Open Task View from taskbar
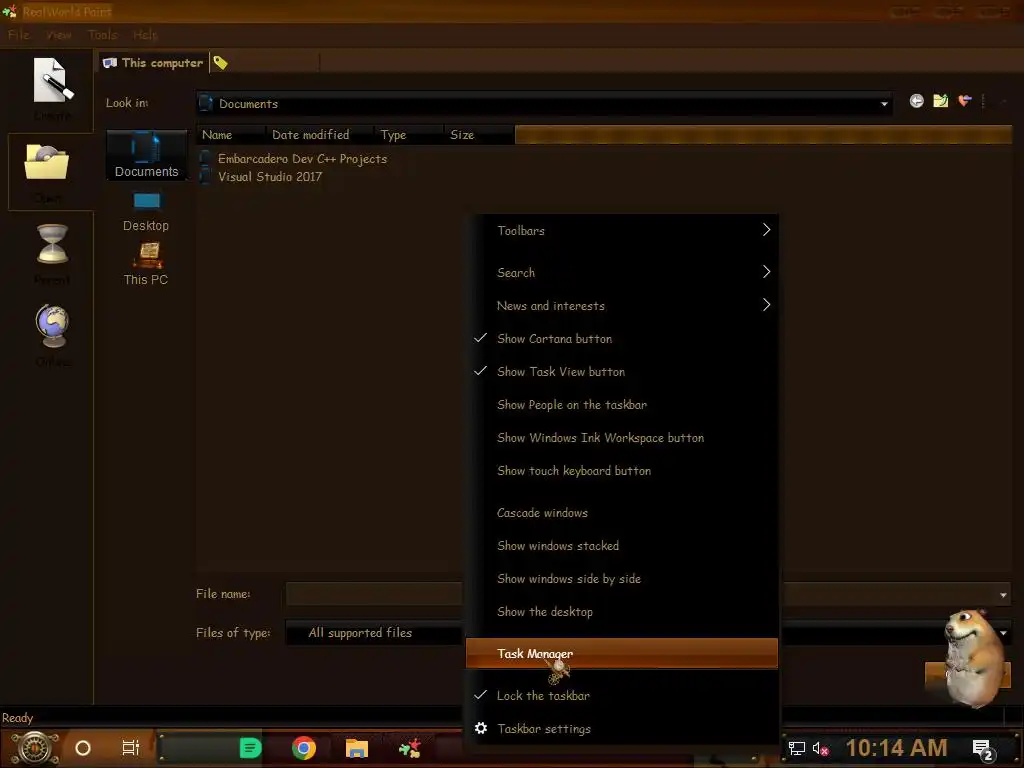 (x=131, y=748)
